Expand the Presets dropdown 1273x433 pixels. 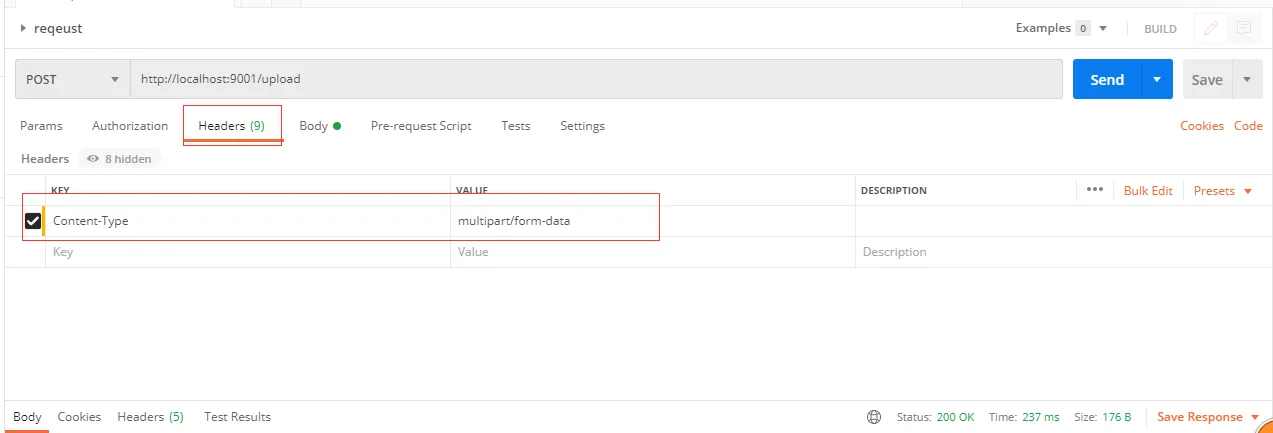pyautogui.click(x=1222, y=190)
